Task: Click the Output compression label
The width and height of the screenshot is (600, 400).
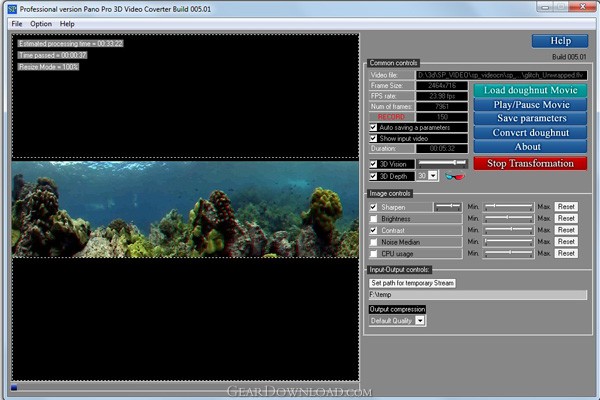Action: [397, 309]
